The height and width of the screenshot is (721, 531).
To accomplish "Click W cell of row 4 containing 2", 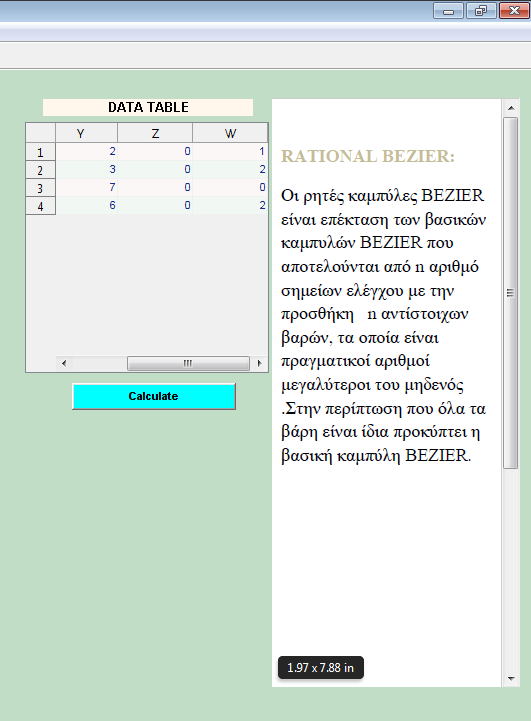I will [x=230, y=205].
